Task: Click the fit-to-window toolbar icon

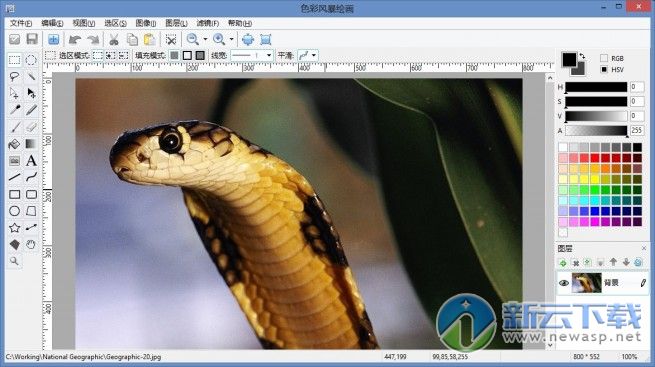Action: 248,40
